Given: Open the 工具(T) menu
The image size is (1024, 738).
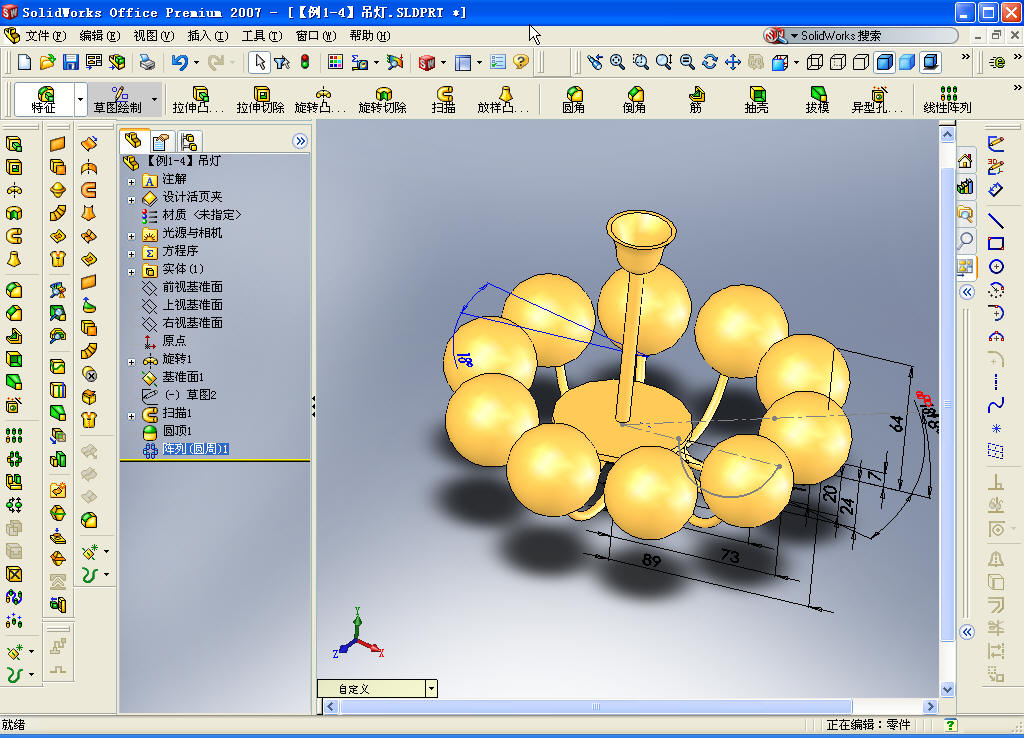Looking at the screenshot, I should click(262, 35).
